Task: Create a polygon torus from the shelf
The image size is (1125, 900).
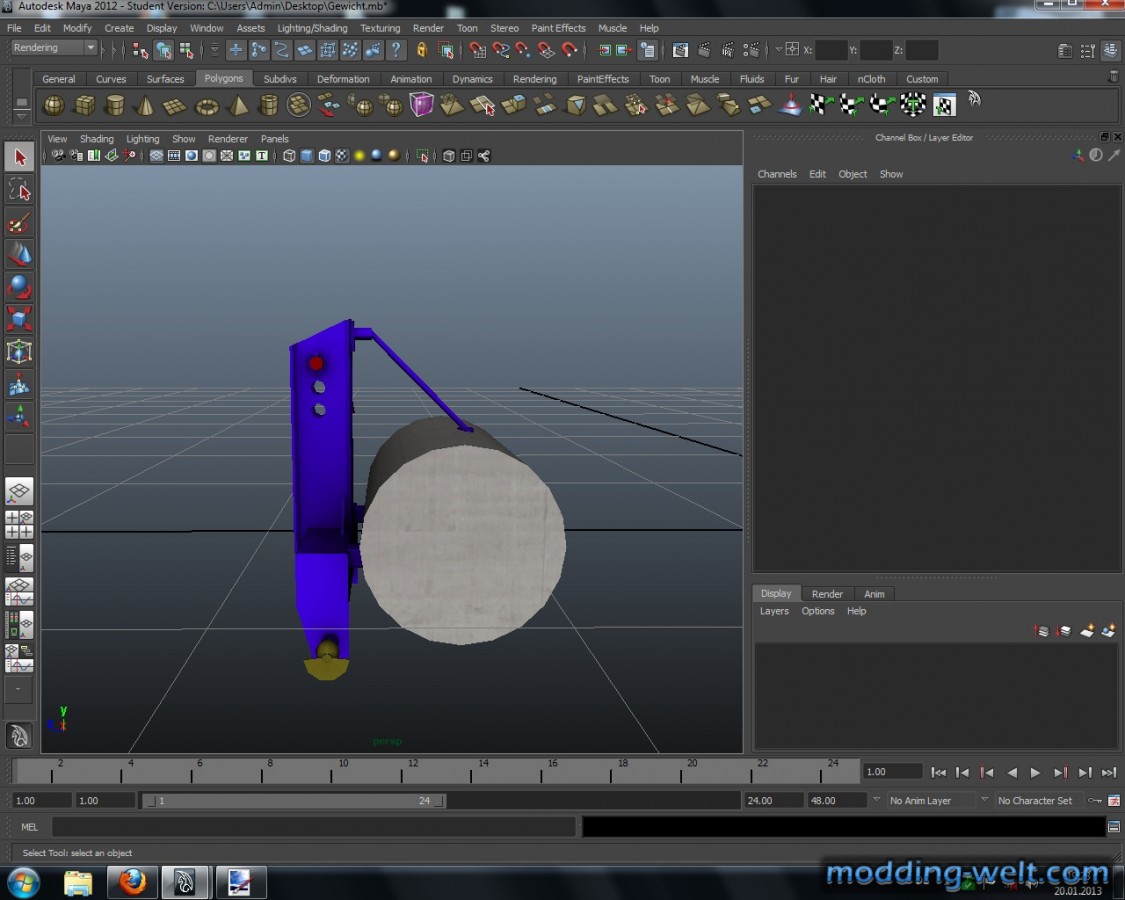Action: pyautogui.click(x=207, y=106)
